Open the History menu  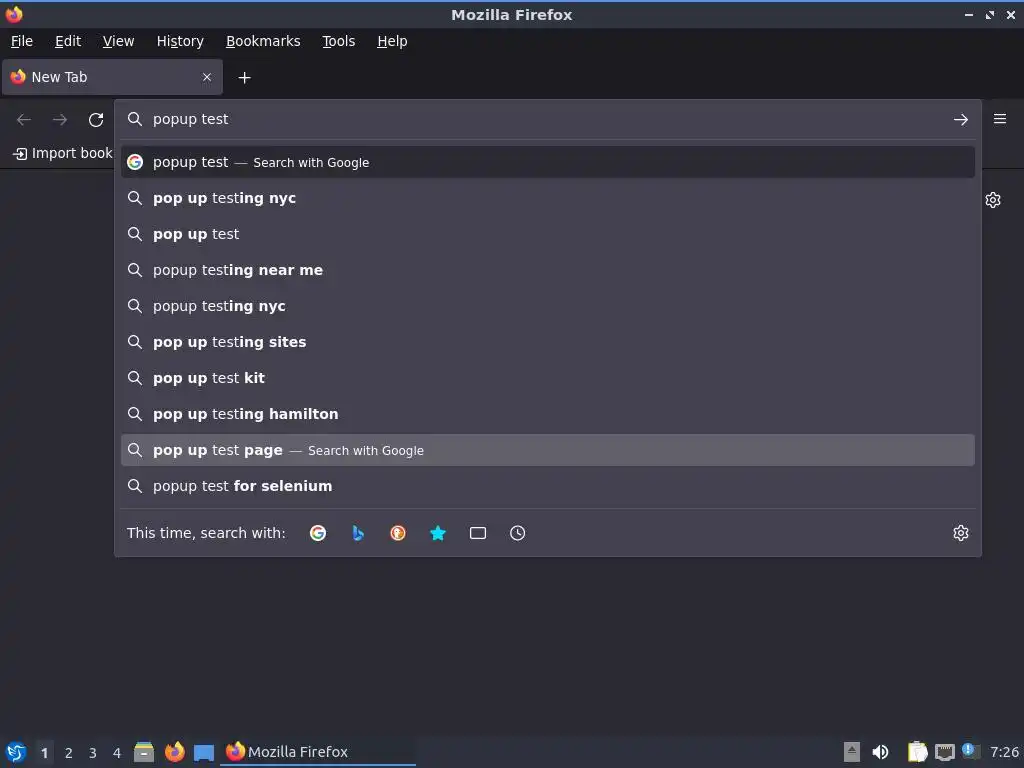pos(180,41)
